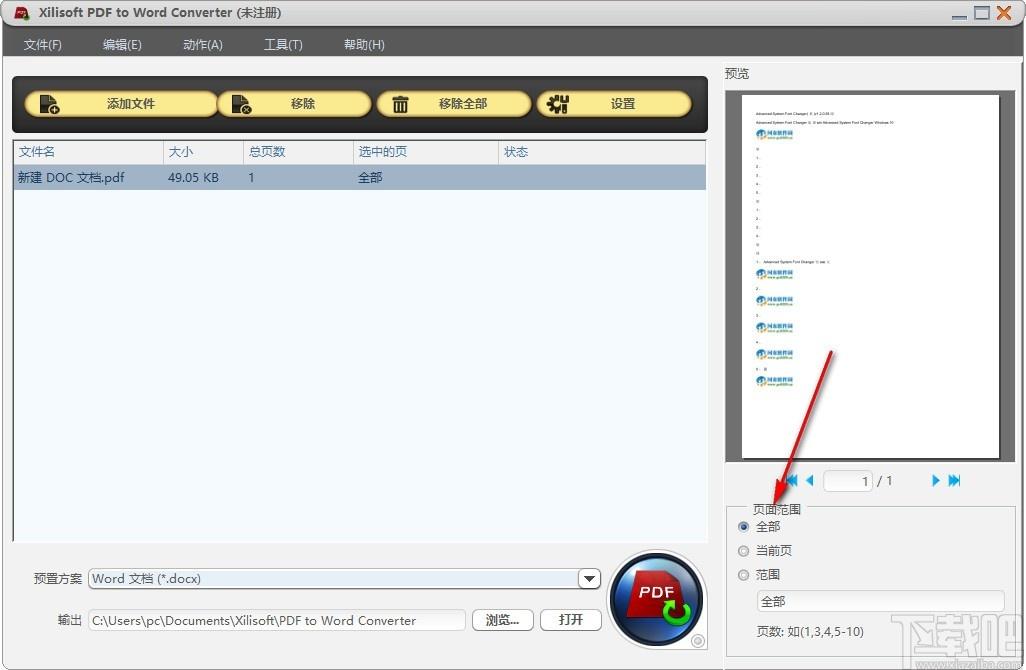Go to the previous preview page
The image size is (1026, 670).
tap(809, 480)
